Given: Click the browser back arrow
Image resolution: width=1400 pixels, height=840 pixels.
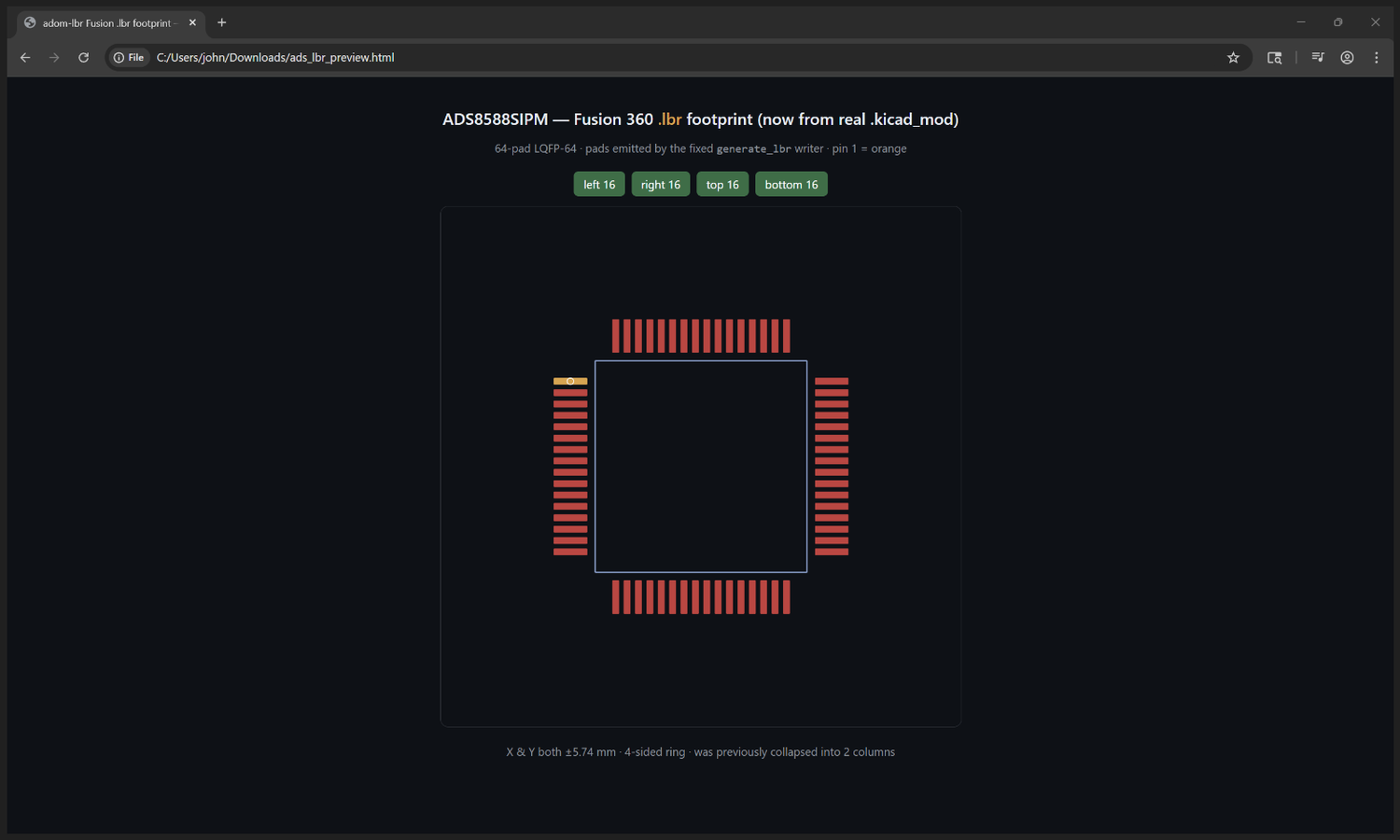Looking at the screenshot, I should pos(25,58).
